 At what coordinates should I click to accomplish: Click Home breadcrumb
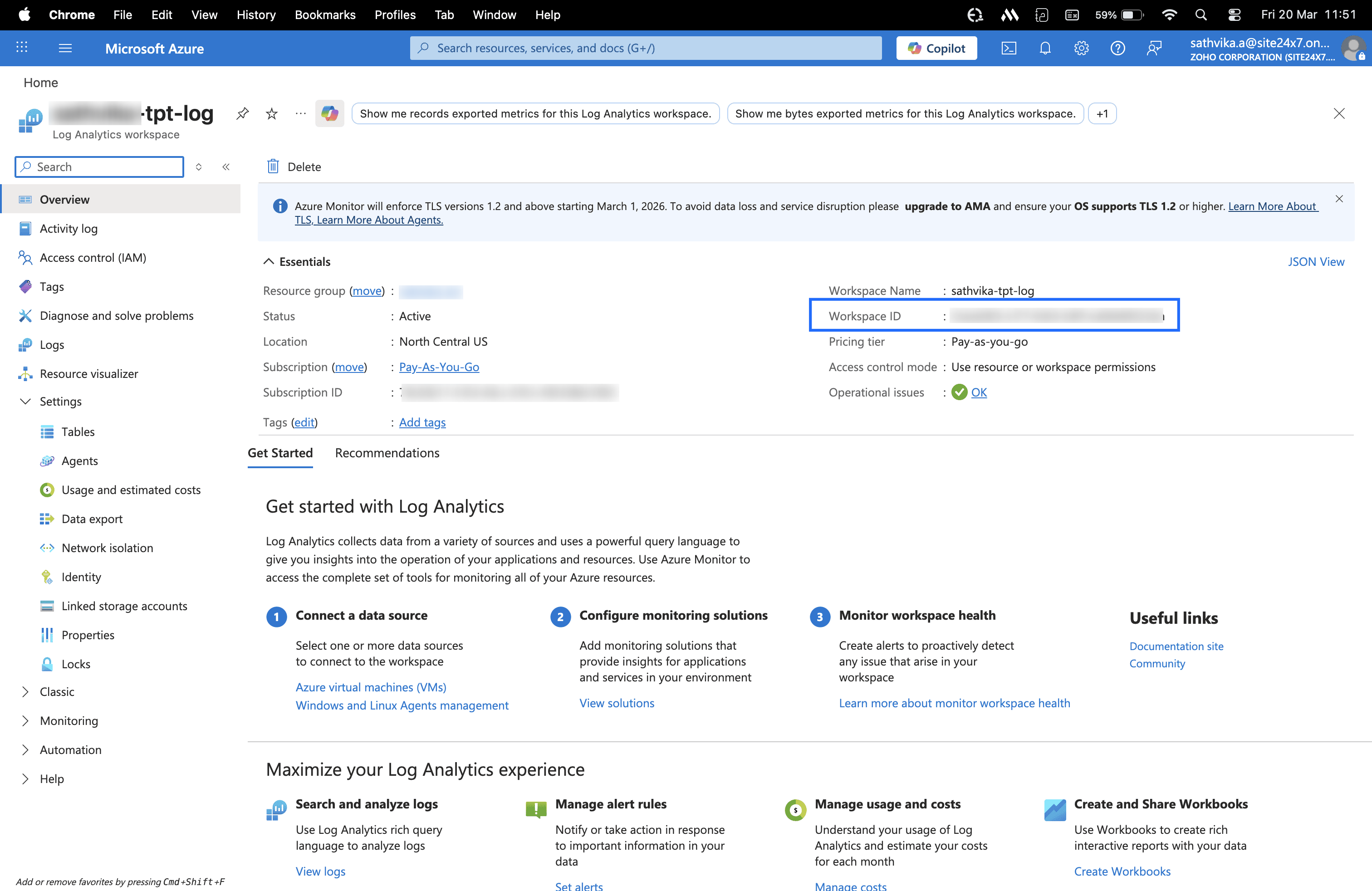(x=40, y=83)
